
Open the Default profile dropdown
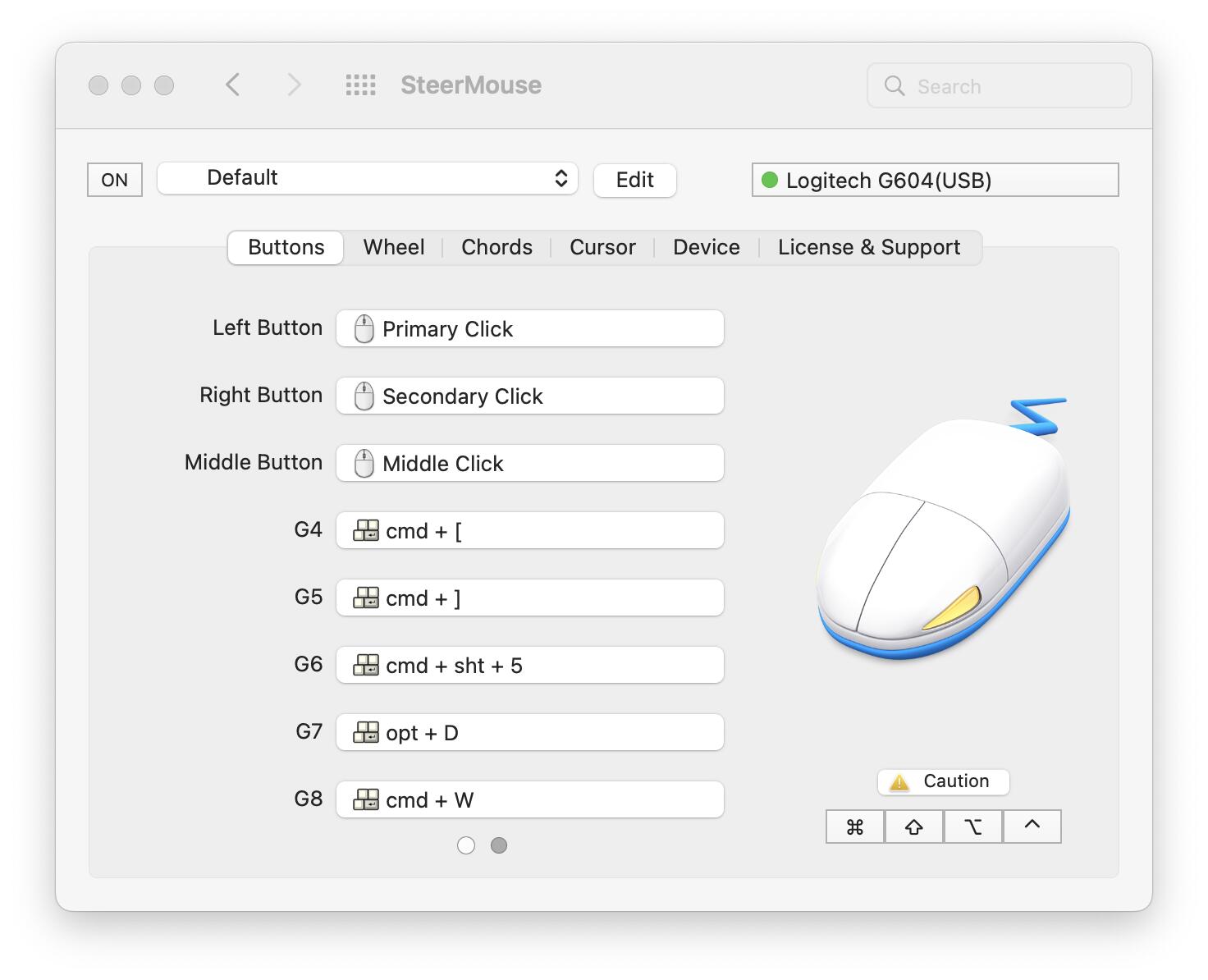(x=367, y=178)
